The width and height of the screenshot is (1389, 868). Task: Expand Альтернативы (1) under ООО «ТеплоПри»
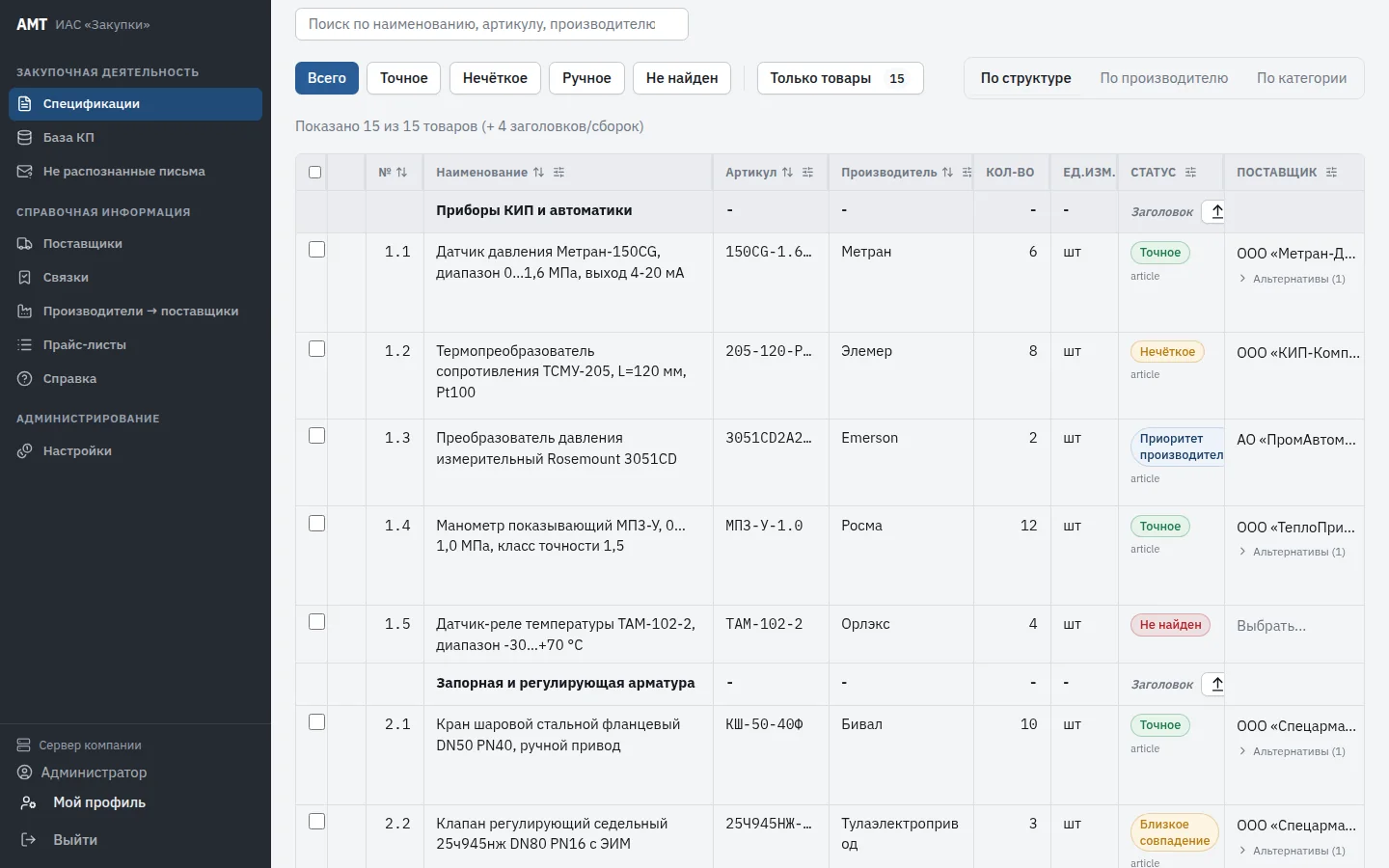1293,552
